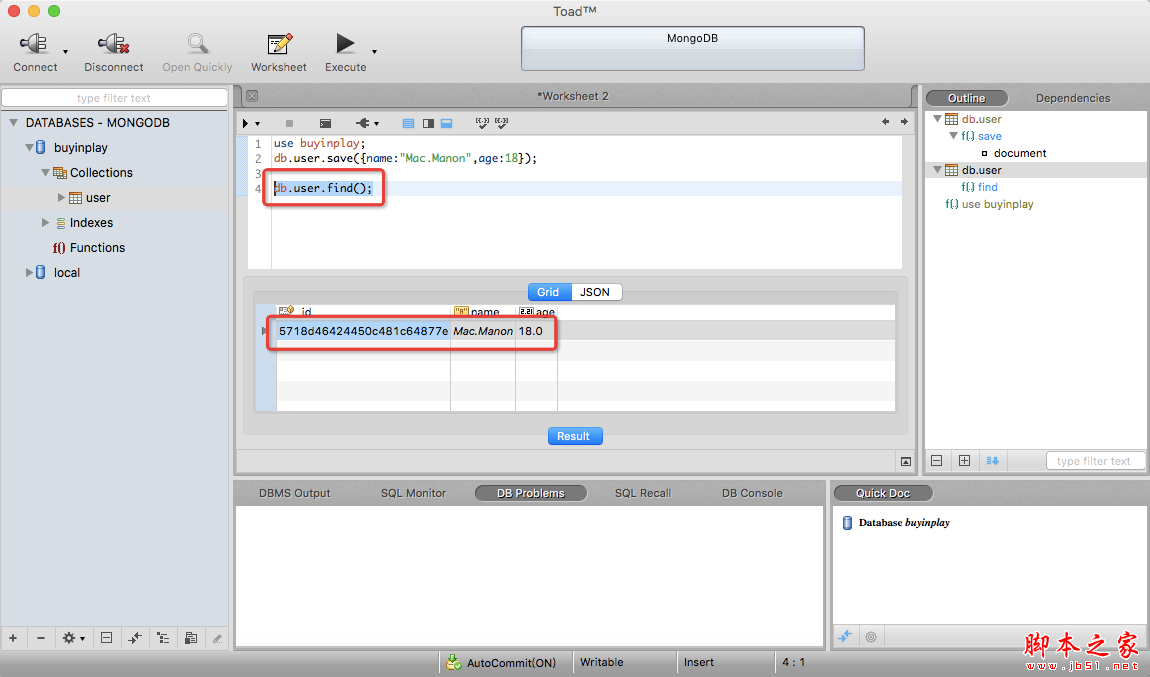Click worksheet connection plug icon
The image size is (1150, 677).
362,123
